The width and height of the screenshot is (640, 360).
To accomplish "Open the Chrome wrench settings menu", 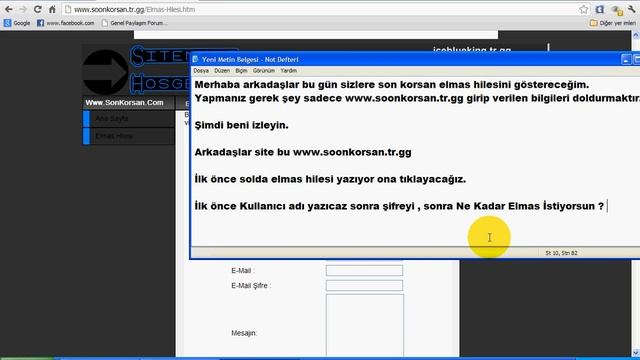I will coord(631,9).
